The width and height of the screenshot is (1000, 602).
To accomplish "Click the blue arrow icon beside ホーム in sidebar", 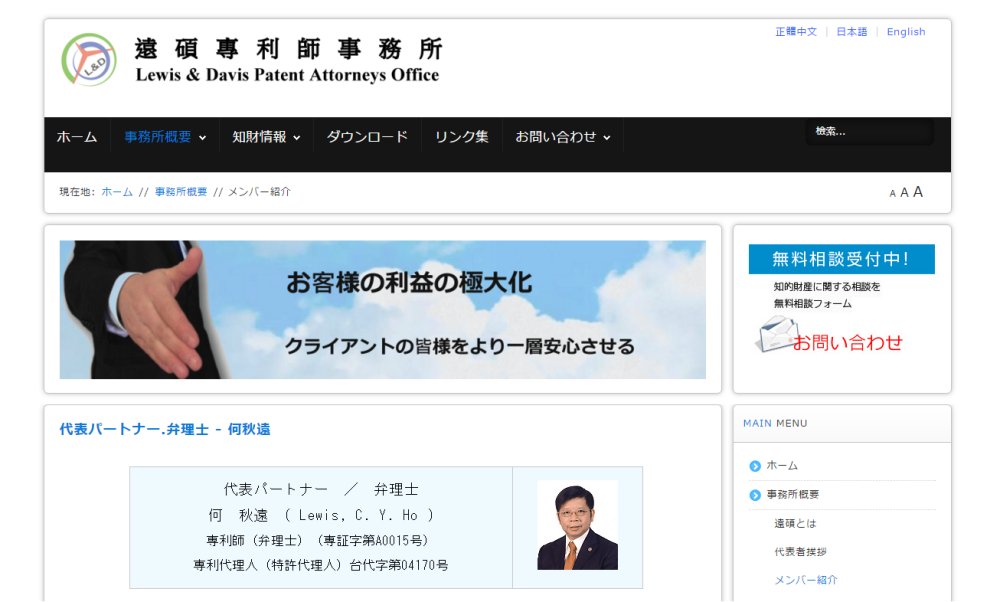I will pos(755,466).
